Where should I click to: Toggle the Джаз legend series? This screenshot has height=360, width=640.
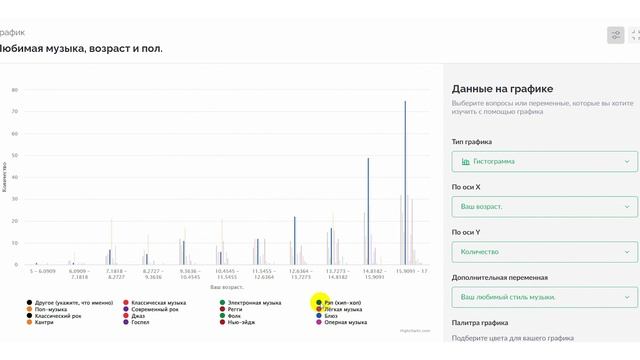(134, 316)
